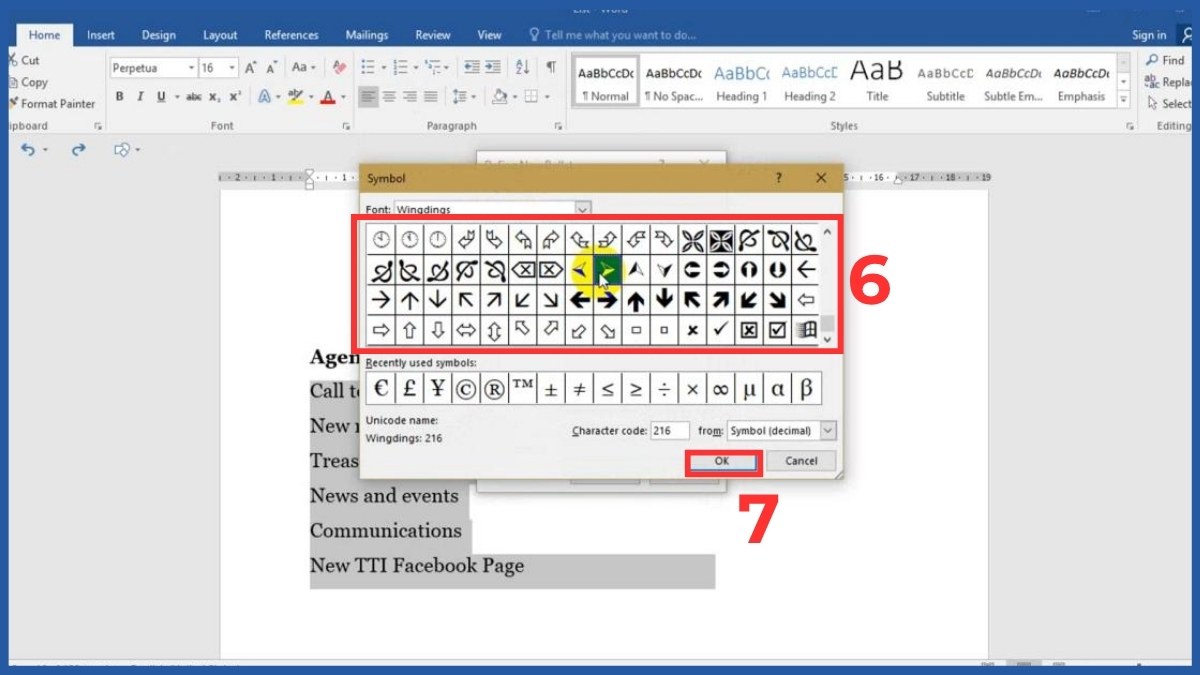Choose the Windows flag symbol in the grid
Image resolution: width=1200 pixels, height=675 pixels.
[x=806, y=330]
